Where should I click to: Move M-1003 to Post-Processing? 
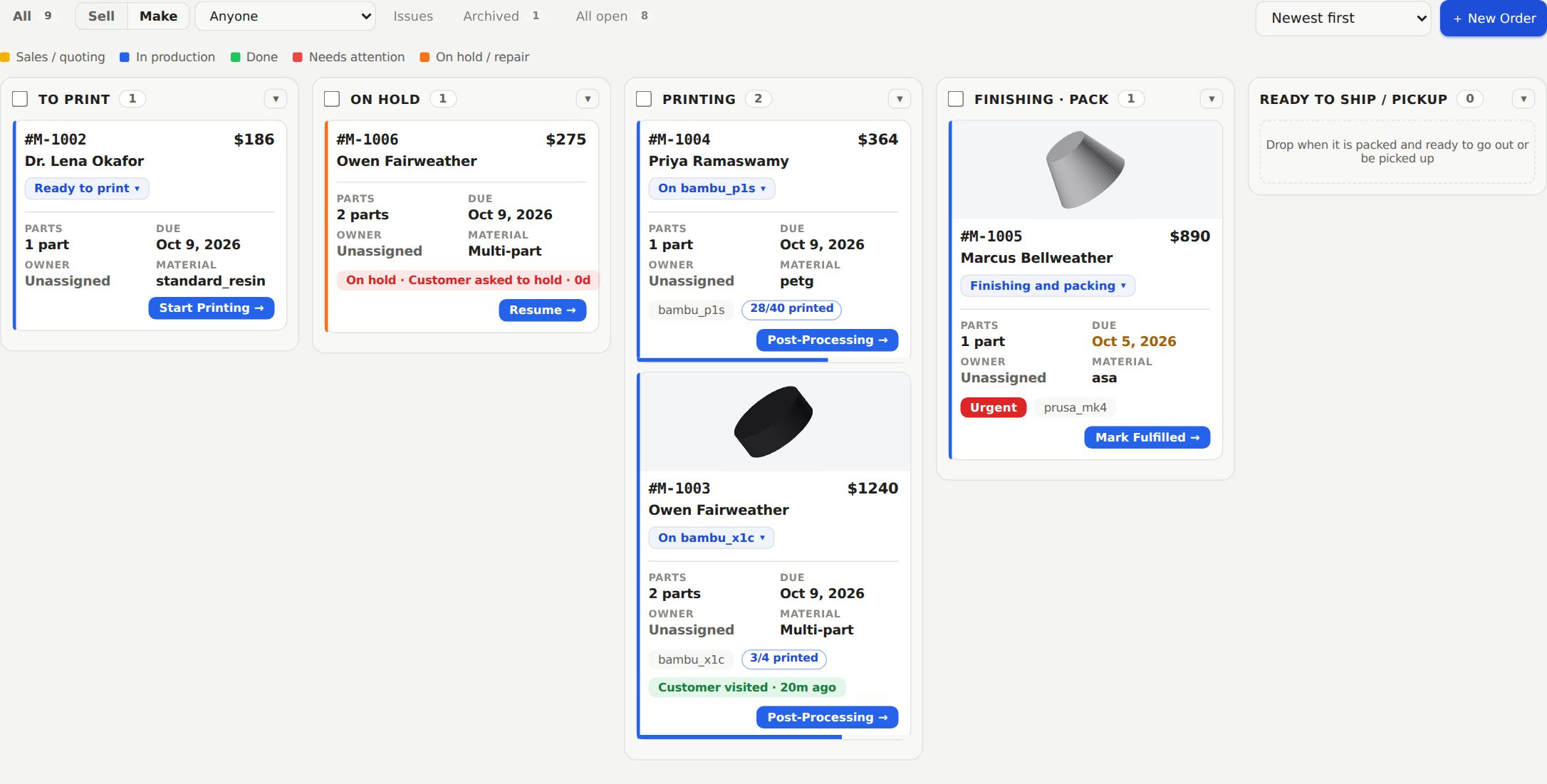(x=827, y=718)
